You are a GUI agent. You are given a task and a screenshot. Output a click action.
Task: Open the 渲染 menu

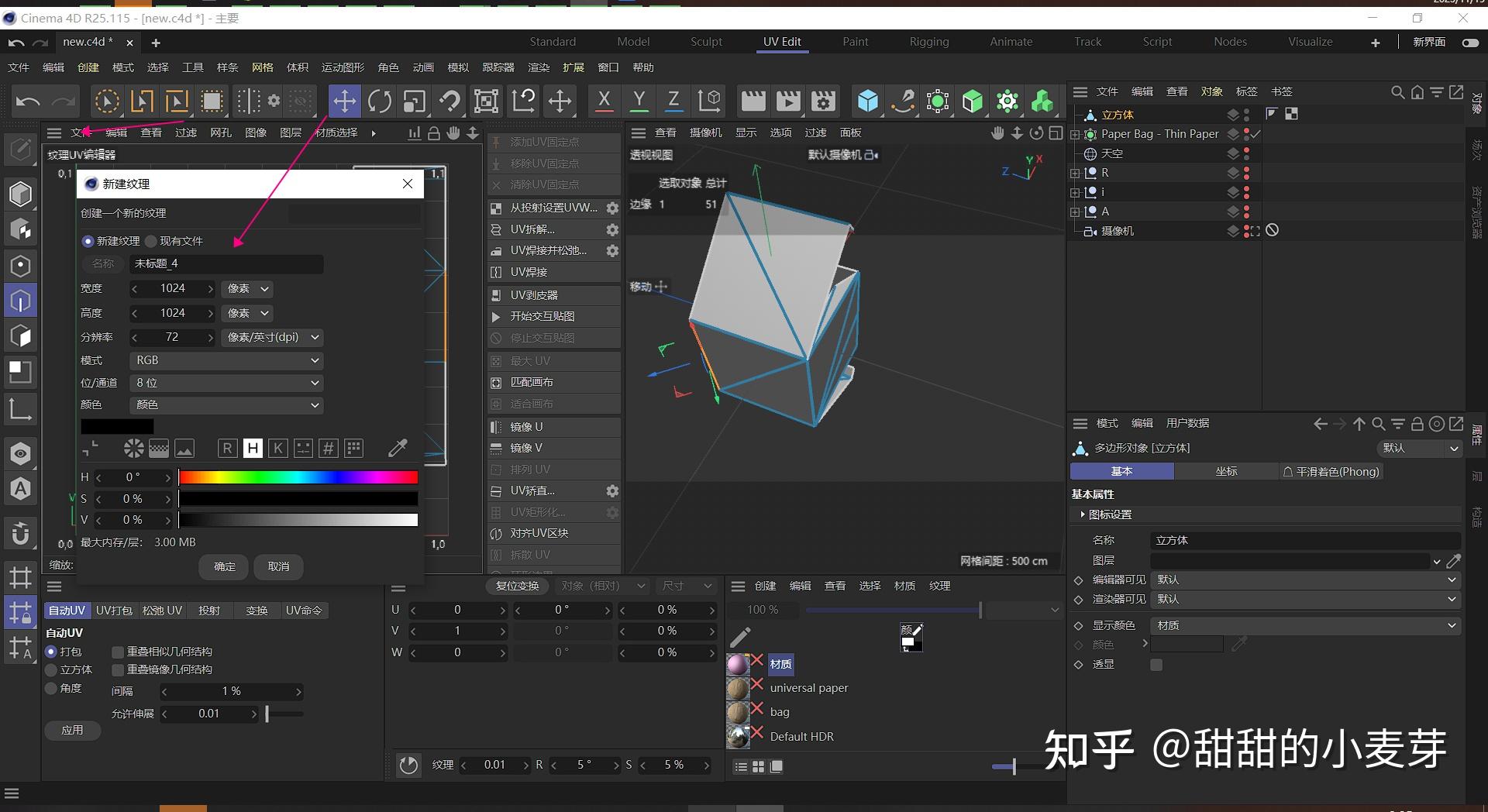[538, 67]
